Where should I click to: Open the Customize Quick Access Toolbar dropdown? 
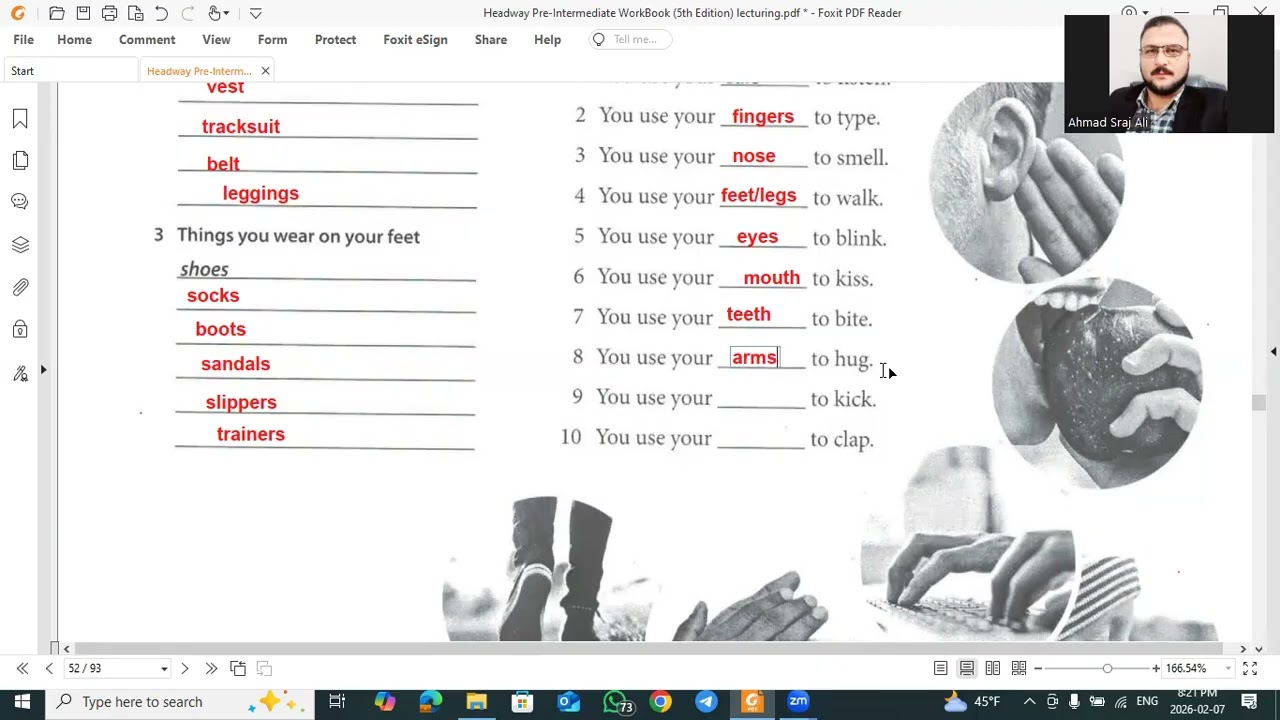click(x=255, y=13)
